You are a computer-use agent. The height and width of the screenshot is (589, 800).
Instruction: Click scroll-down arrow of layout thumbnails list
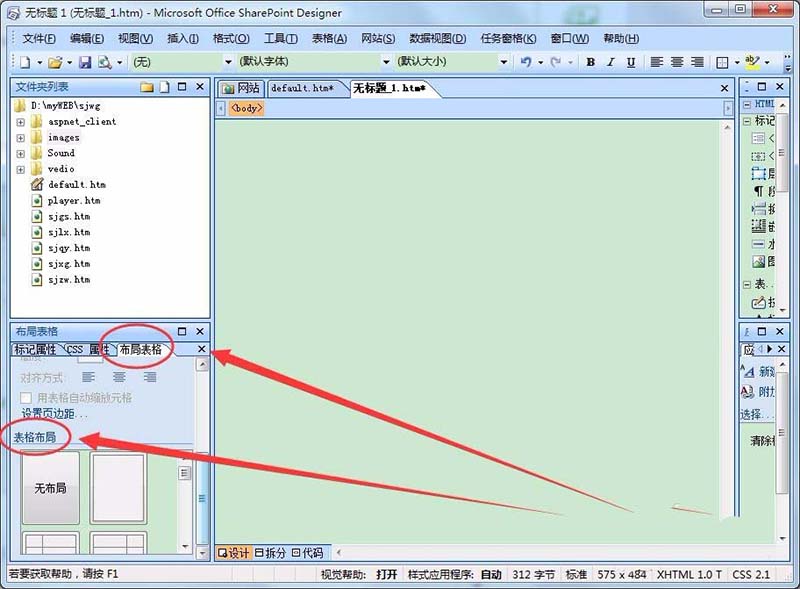pos(185,547)
